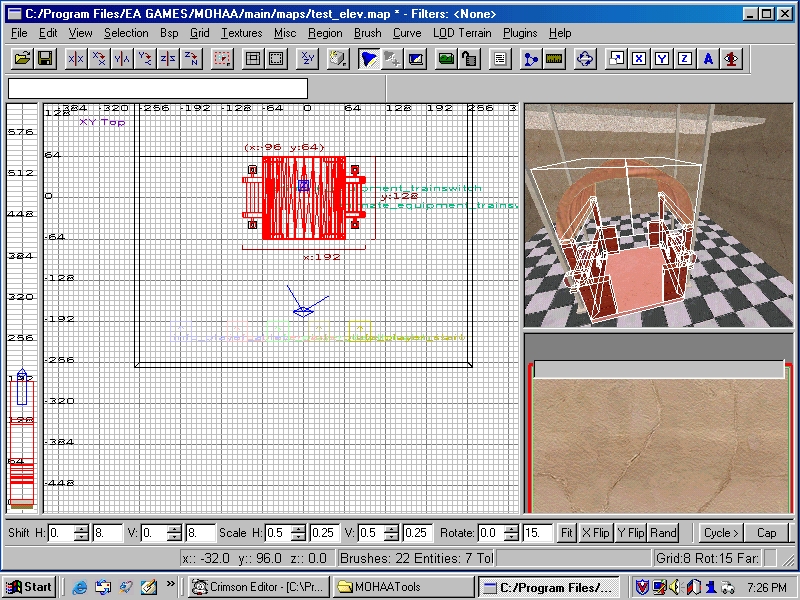Click the Open map folder icon
The image size is (800, 600).
[21, 59]
